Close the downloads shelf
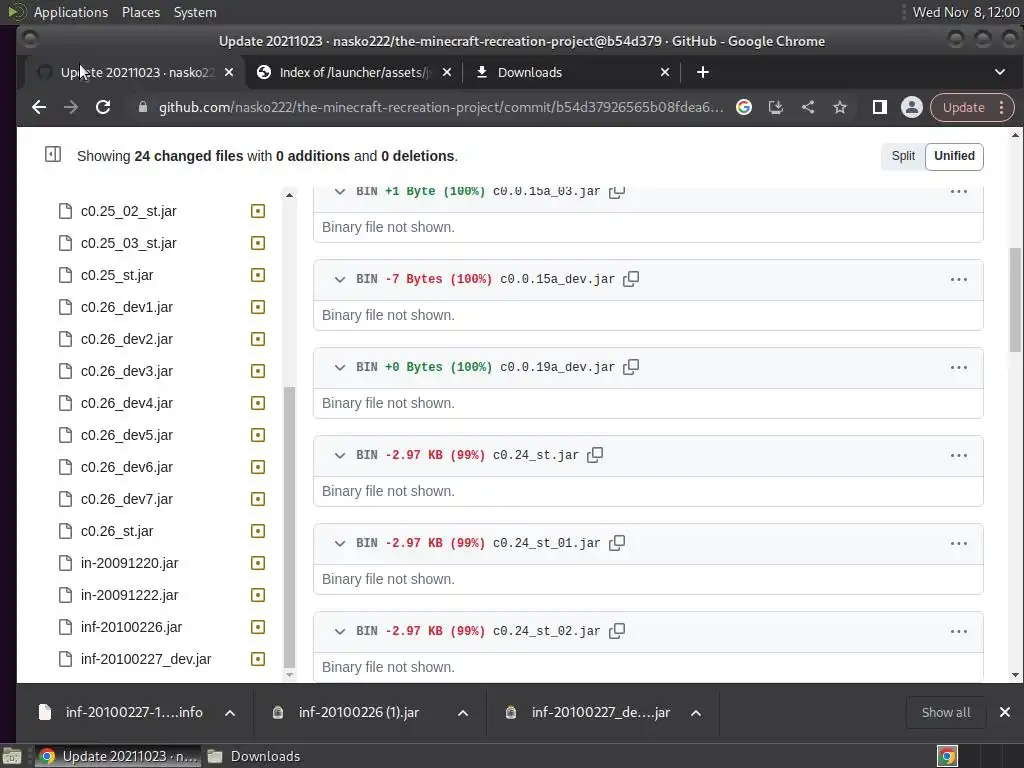 click(x=1005, y=712)
